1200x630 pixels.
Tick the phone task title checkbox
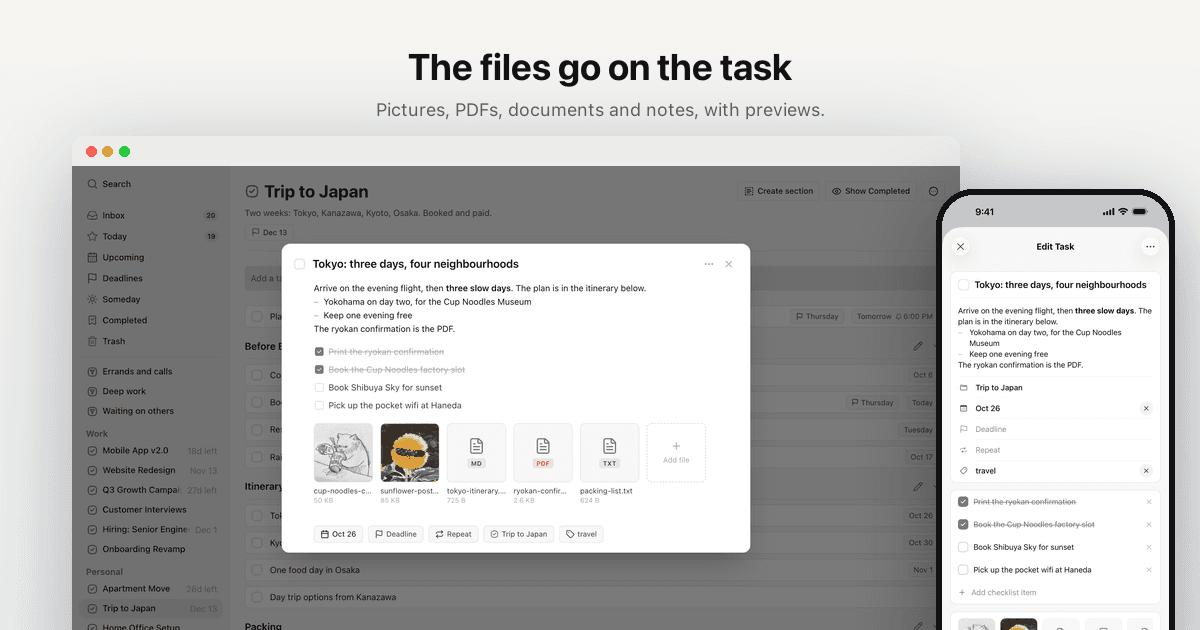[x=963, y=285]
